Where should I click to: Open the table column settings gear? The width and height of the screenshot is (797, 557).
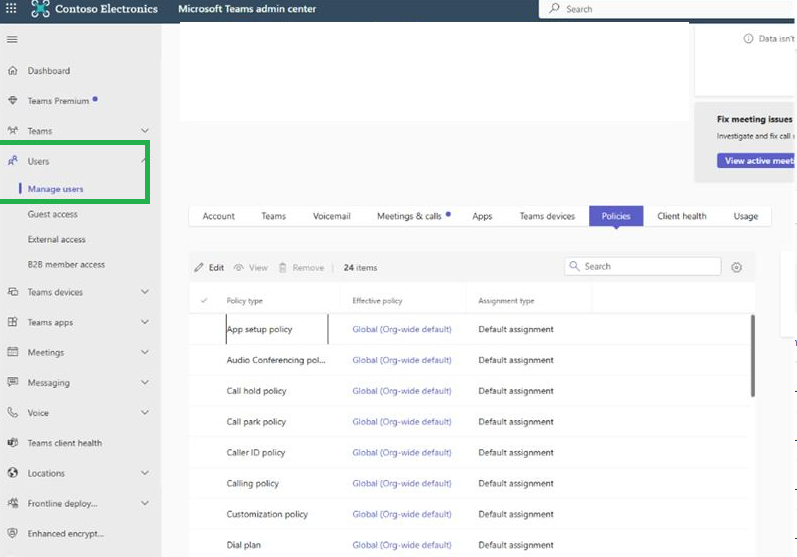point(737,267)
